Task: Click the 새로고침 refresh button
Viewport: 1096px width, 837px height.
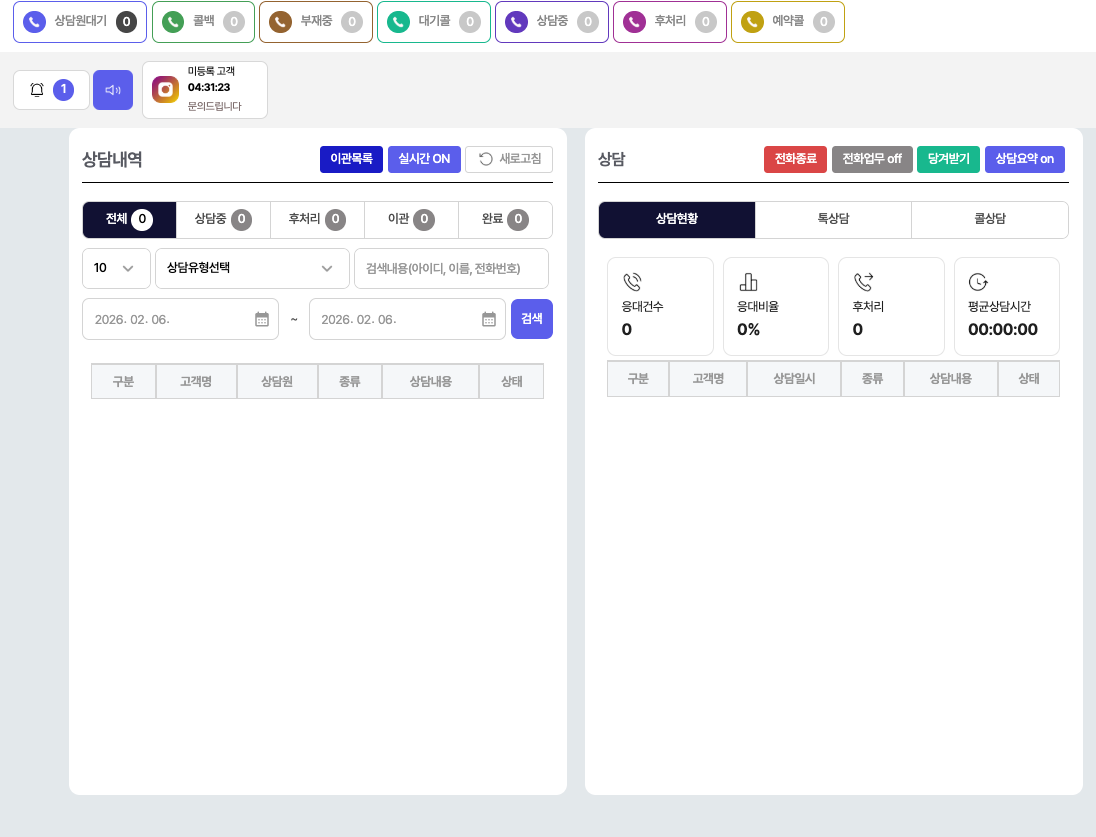Action: (x=509, y=159)
